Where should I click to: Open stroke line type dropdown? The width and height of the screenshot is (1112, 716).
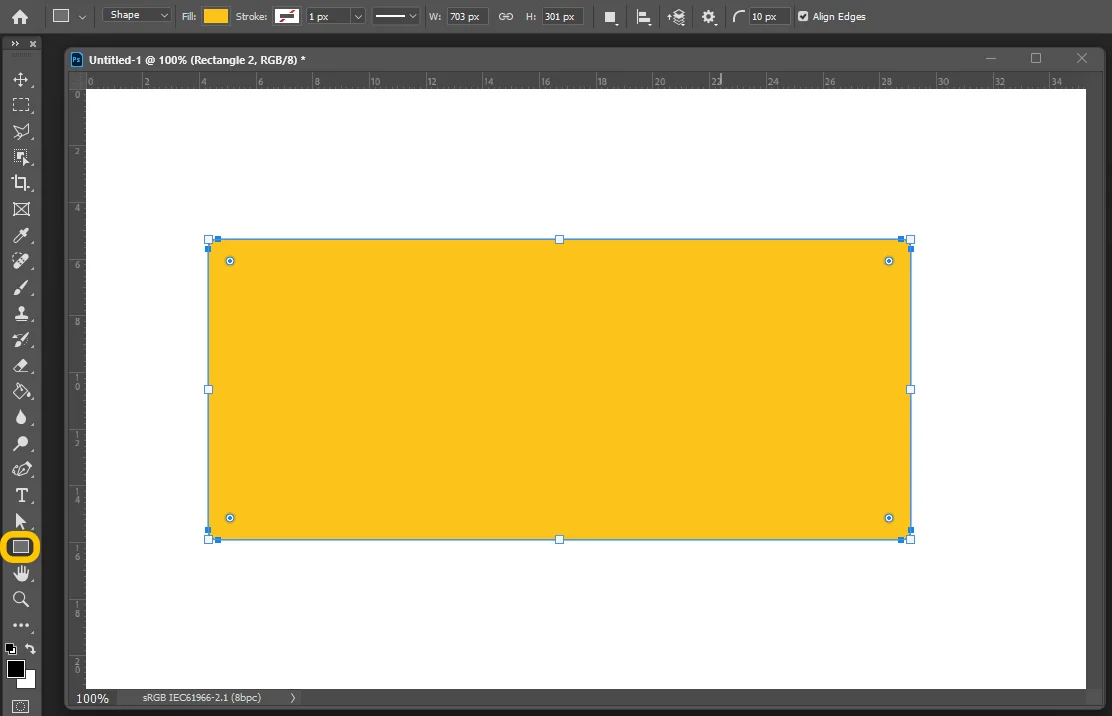[395, 16]
